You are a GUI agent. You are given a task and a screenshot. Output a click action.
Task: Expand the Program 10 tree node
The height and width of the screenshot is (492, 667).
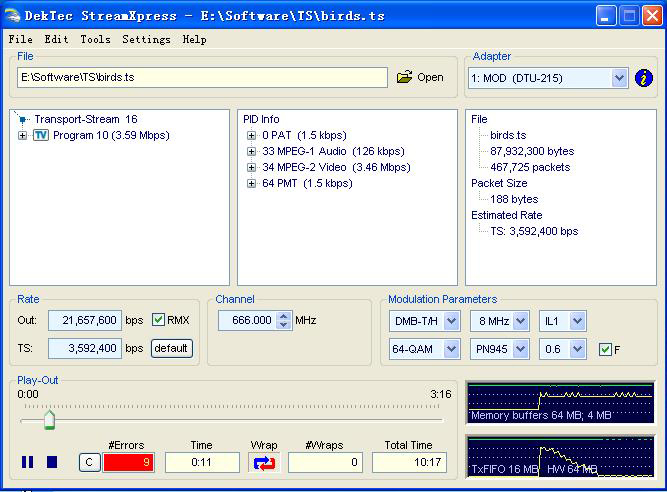tap(22, 135)
